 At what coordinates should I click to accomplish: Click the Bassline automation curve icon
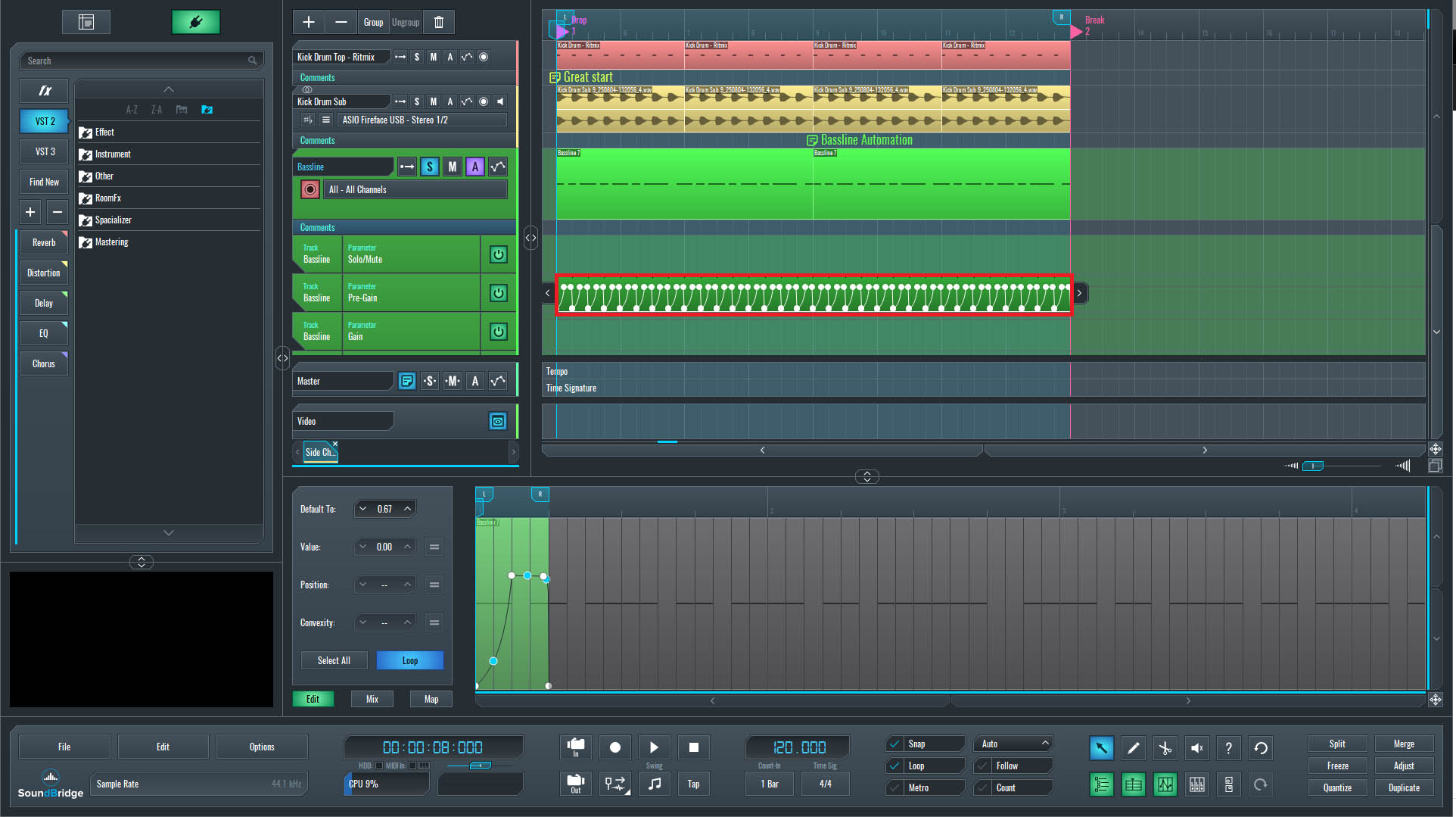click(498, 167)
